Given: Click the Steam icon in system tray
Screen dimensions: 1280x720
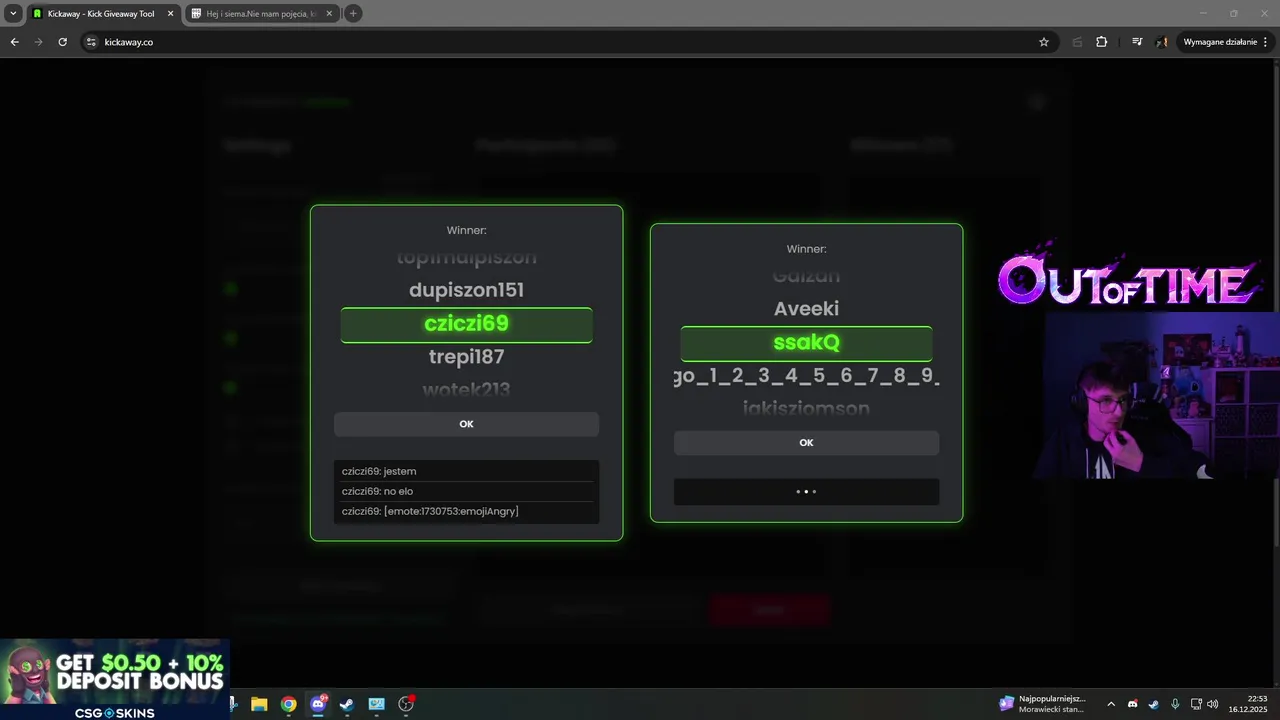Looking at the screenshot, I should coord(1153,704).
